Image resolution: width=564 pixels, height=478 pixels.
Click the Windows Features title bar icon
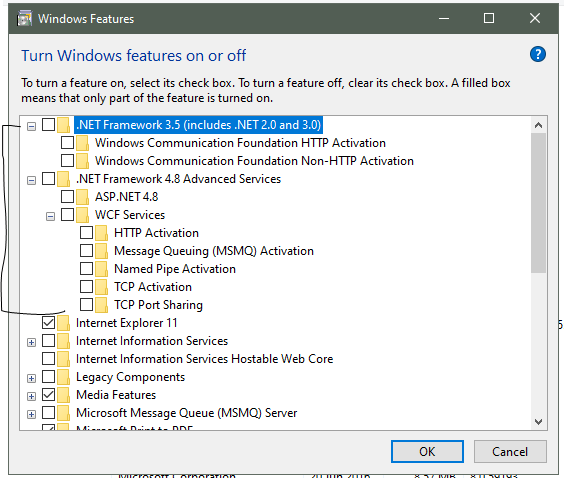[x=24, y=19]
